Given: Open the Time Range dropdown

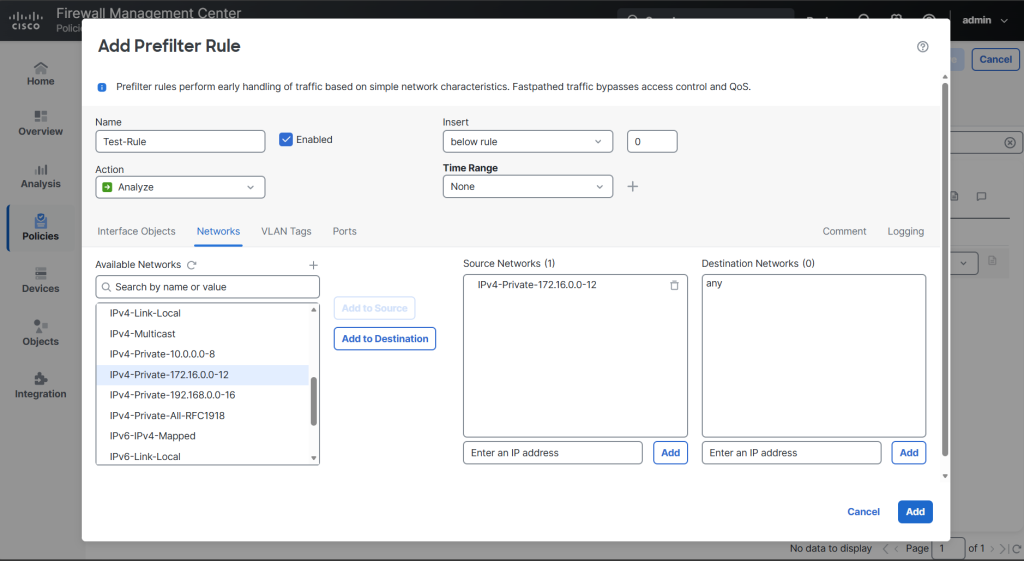Looking at the screenshot, I should (528, 186).
